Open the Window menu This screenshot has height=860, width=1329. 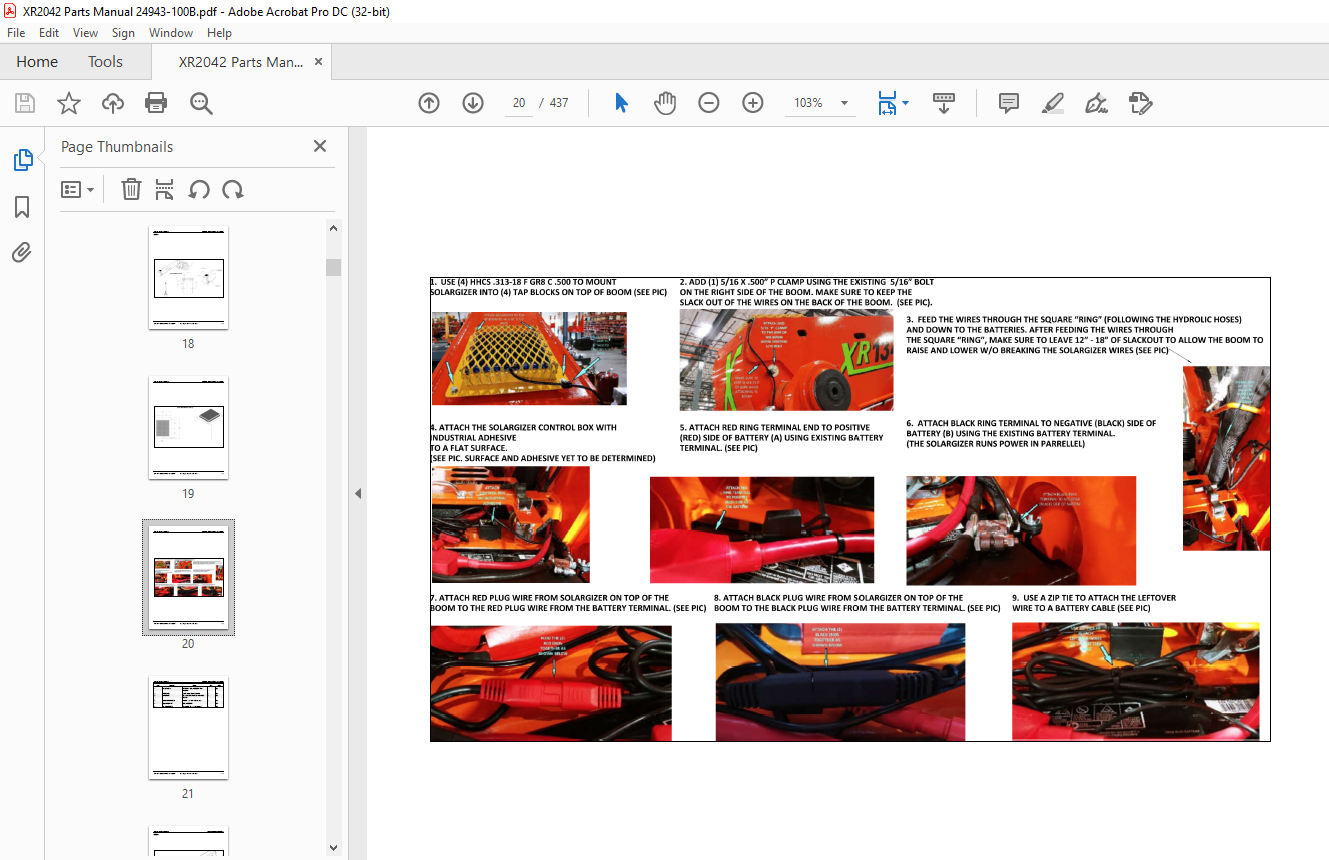[171, 33]
